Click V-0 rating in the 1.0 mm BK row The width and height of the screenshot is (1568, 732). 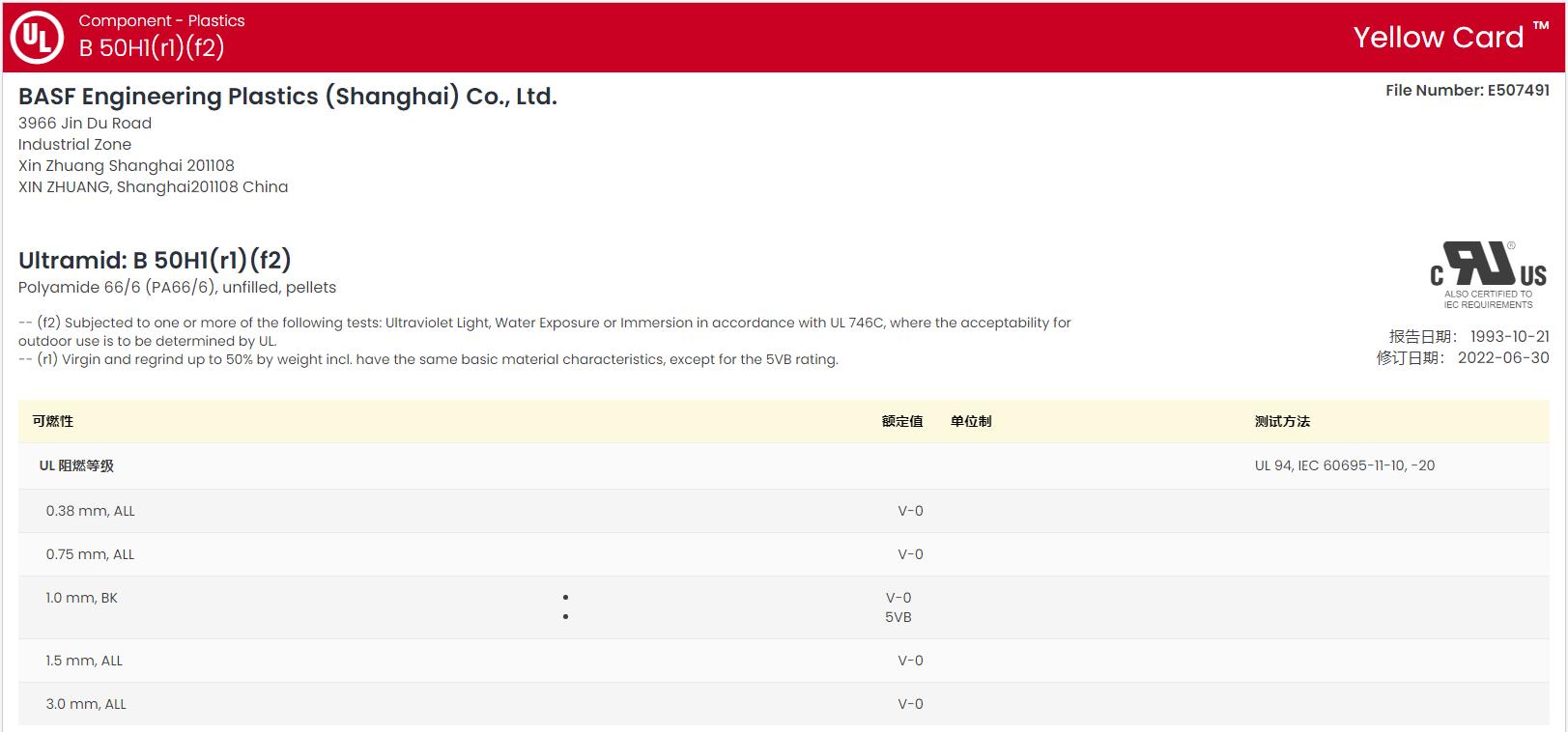pyautogui.click(x=898, y=598)
